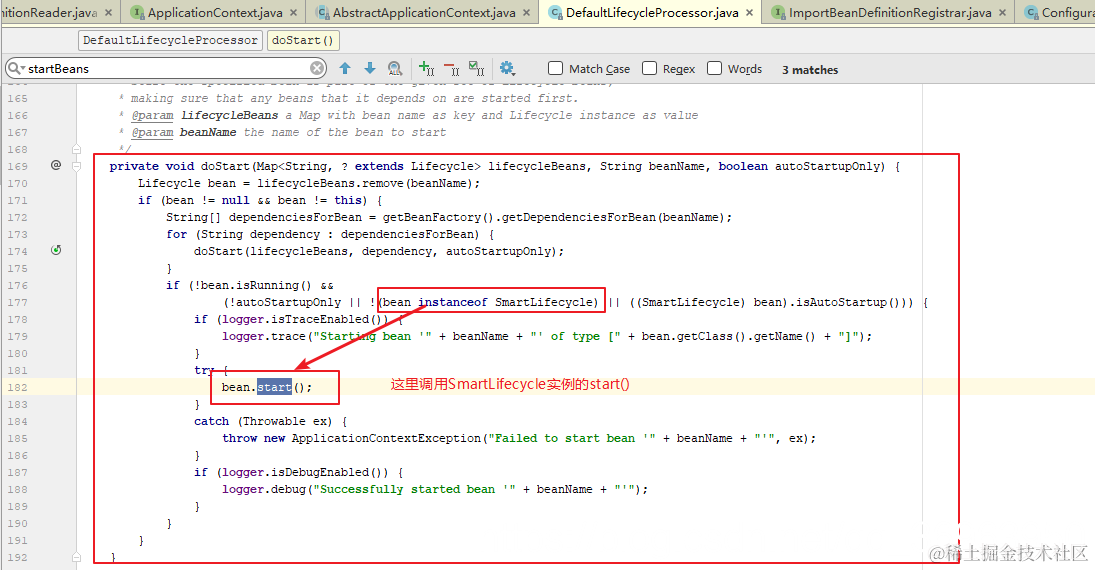Click ImportBeanDefinitionRegistrar.java interface icon
Viewport: 1095px width, 570px height.
(x=779, y=13)
